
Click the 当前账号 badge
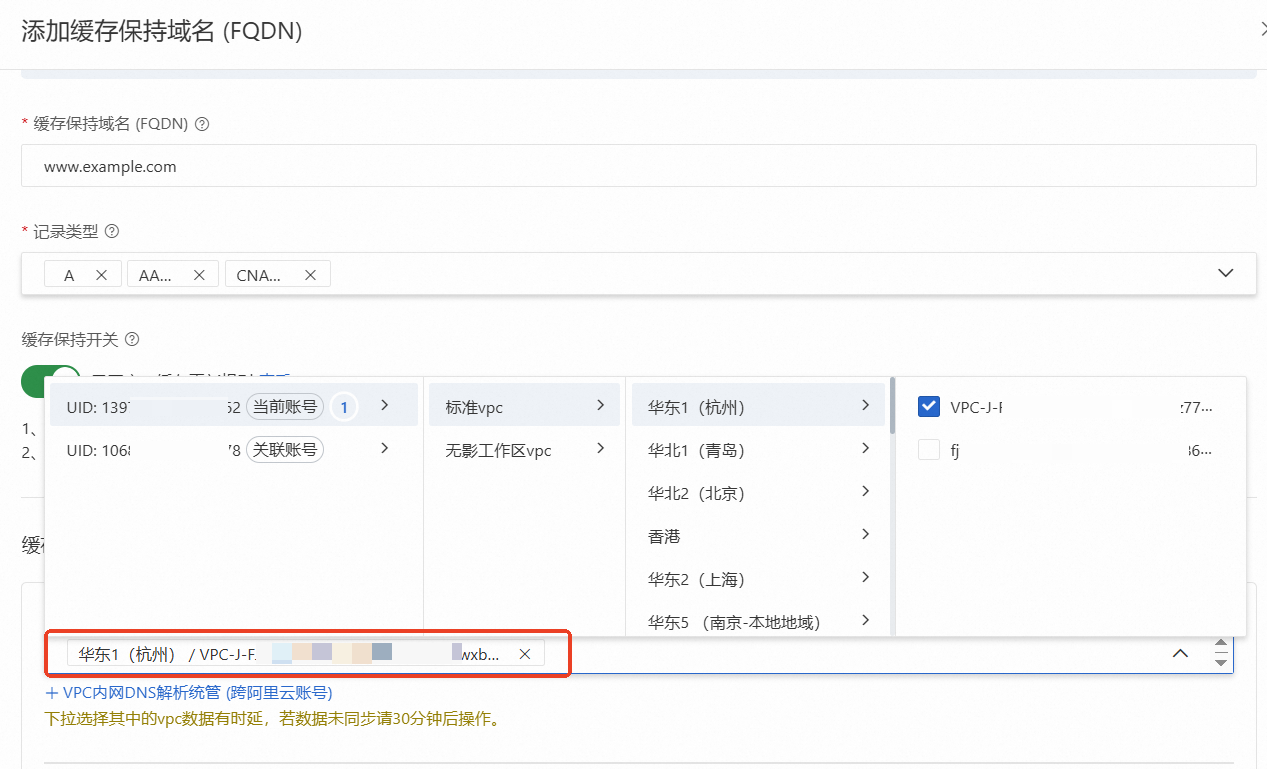tap(285, 406)
